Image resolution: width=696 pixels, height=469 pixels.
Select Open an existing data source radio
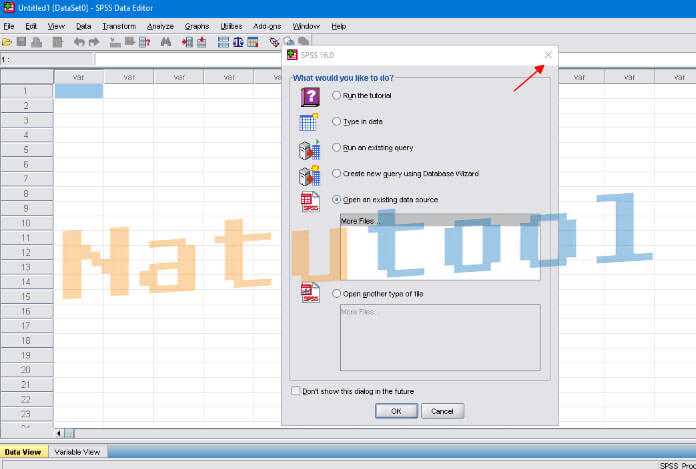pyautogui.click(x=336, y=200)
